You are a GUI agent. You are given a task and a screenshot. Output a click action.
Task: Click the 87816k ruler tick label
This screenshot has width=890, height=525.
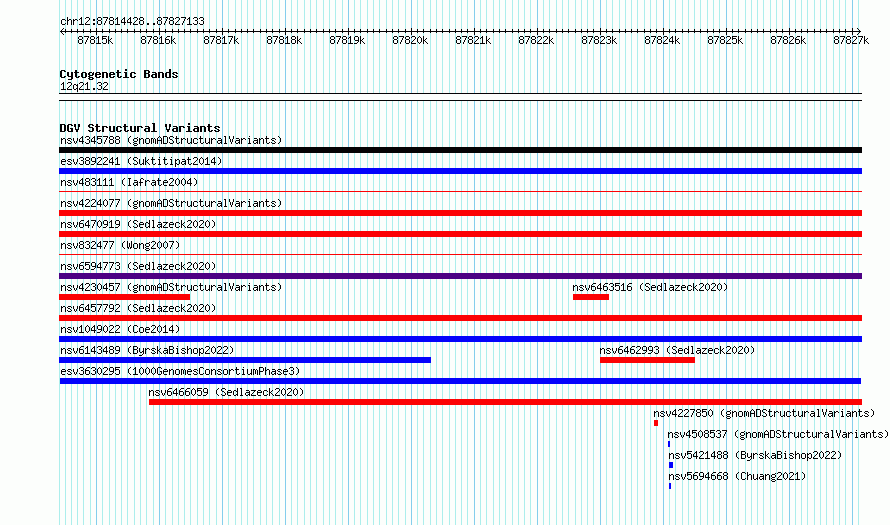coord(158,40)
